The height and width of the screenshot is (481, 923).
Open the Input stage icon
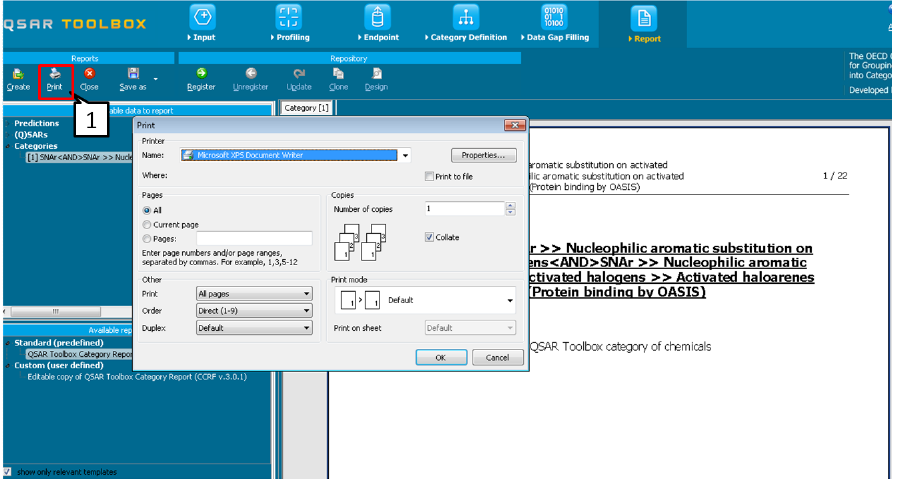click(202, 18)
